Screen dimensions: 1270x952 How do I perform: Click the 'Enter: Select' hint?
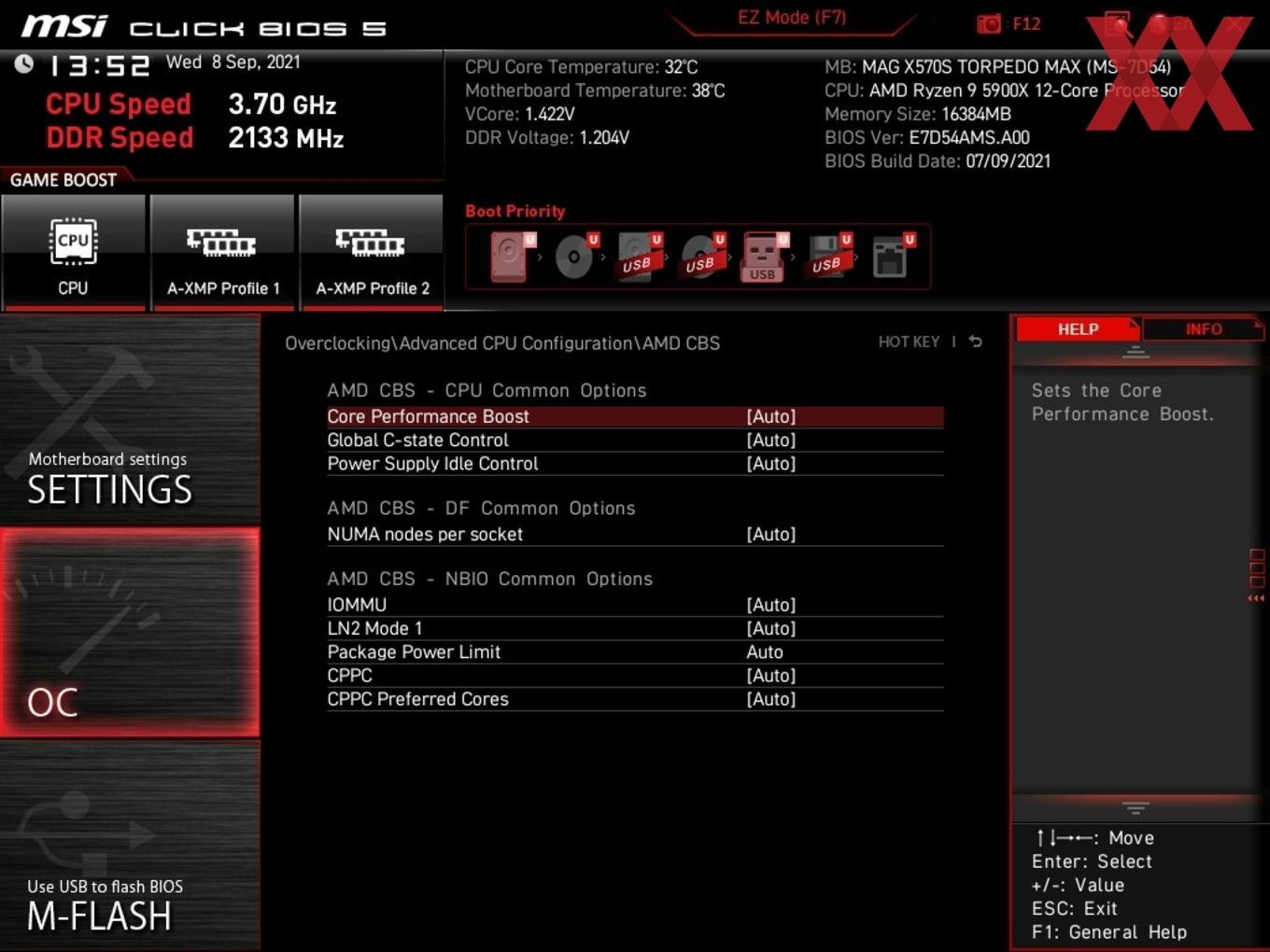(1092, 861)
